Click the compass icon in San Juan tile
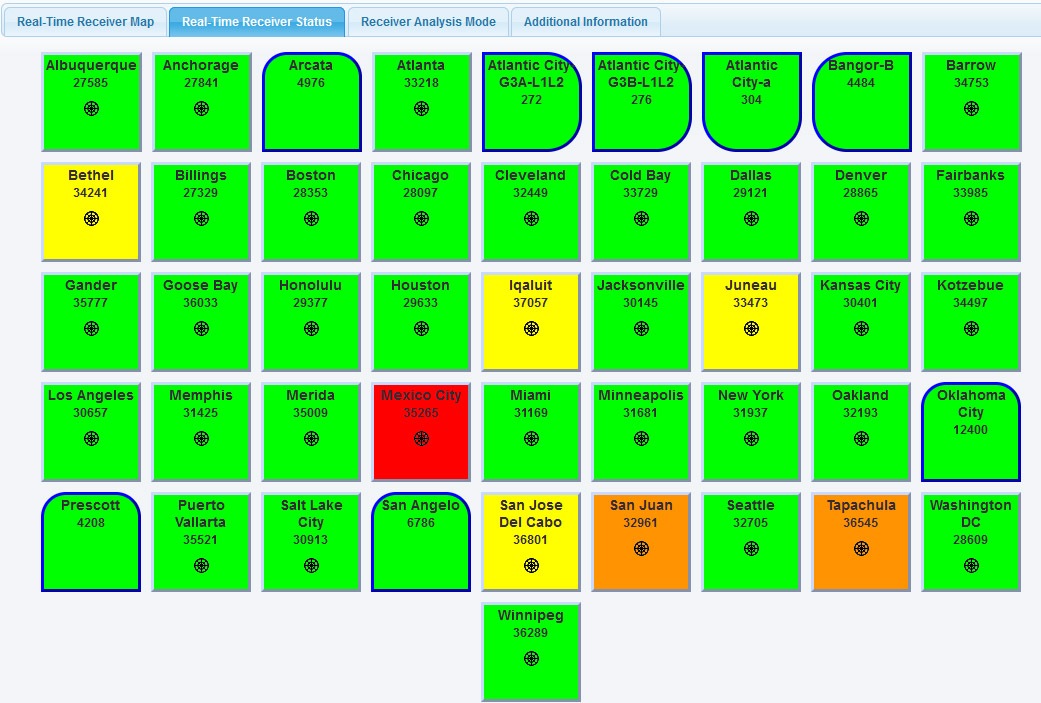 click(641, 548)
